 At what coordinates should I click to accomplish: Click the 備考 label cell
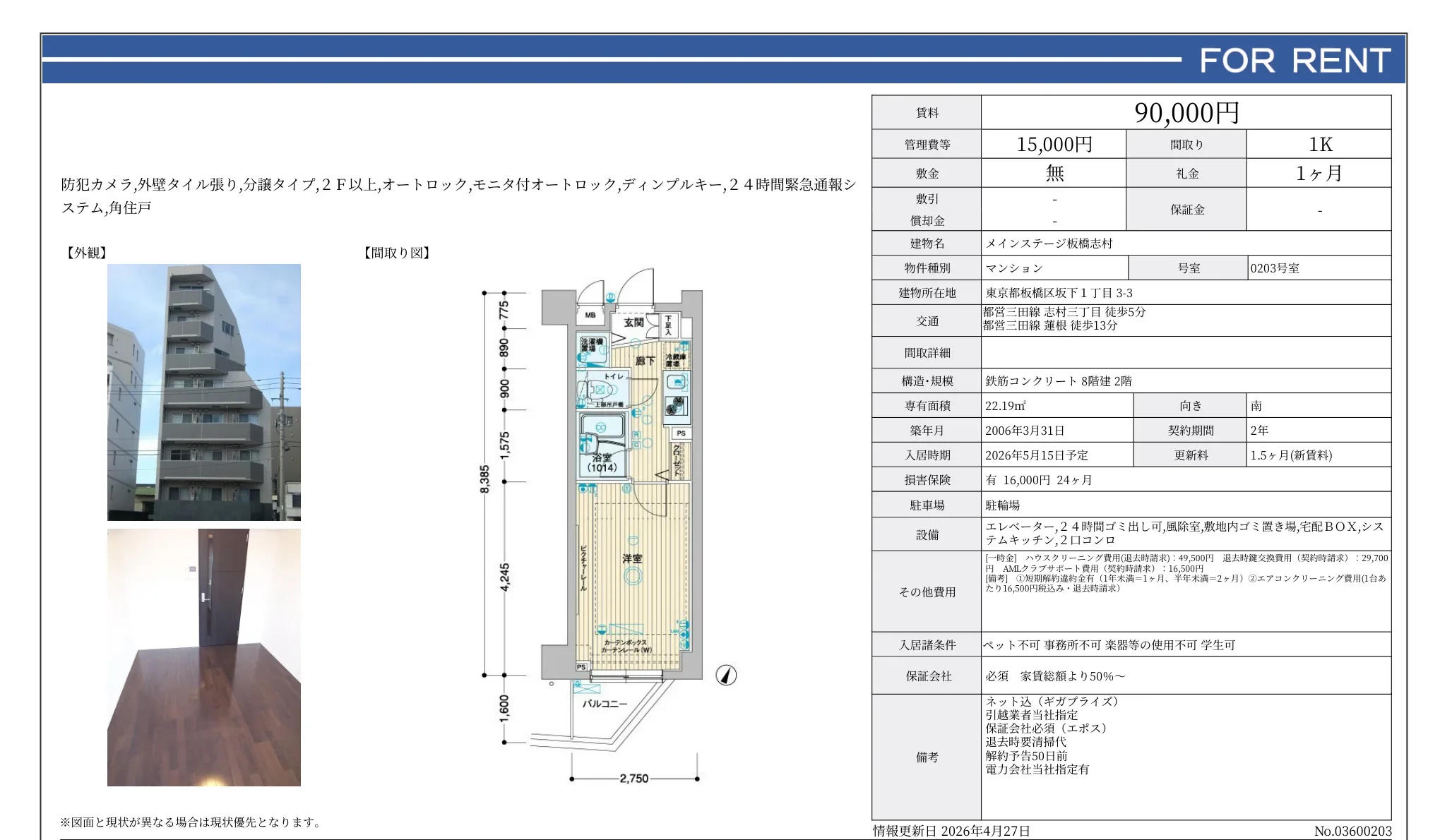[927, 757]
